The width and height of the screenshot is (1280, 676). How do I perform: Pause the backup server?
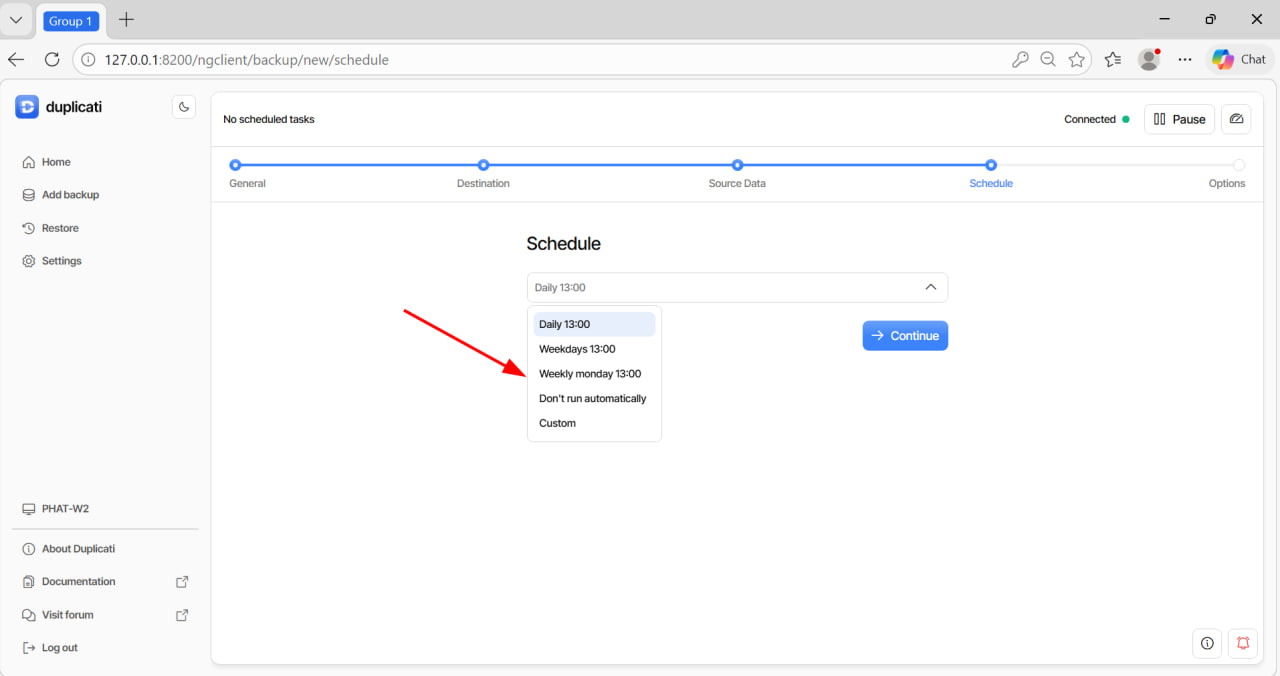(x=1179, y=119)
